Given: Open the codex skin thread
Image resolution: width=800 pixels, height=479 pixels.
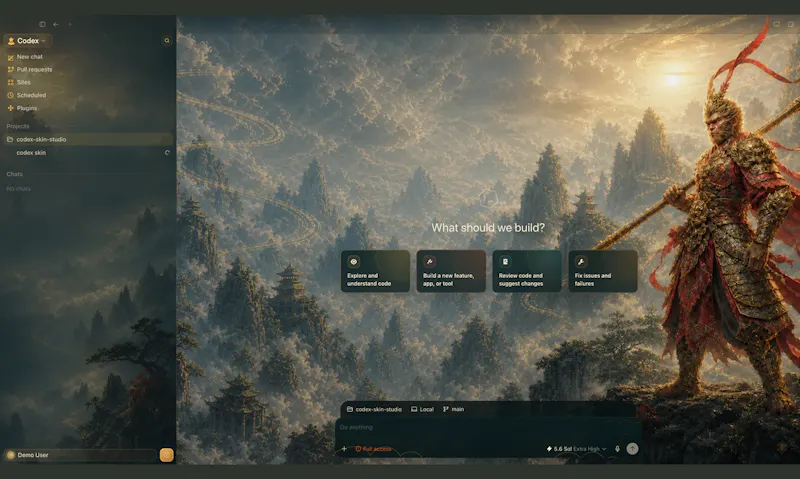Looking at the screenshot, I should pyautogui.click(x=31, y=153).
